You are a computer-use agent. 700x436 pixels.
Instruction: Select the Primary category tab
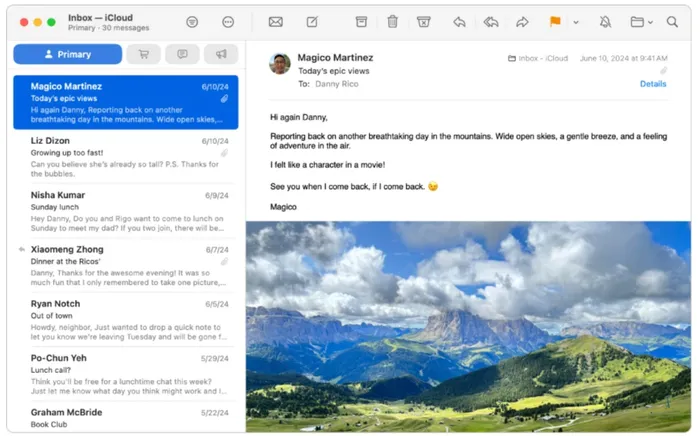(67, 54)
